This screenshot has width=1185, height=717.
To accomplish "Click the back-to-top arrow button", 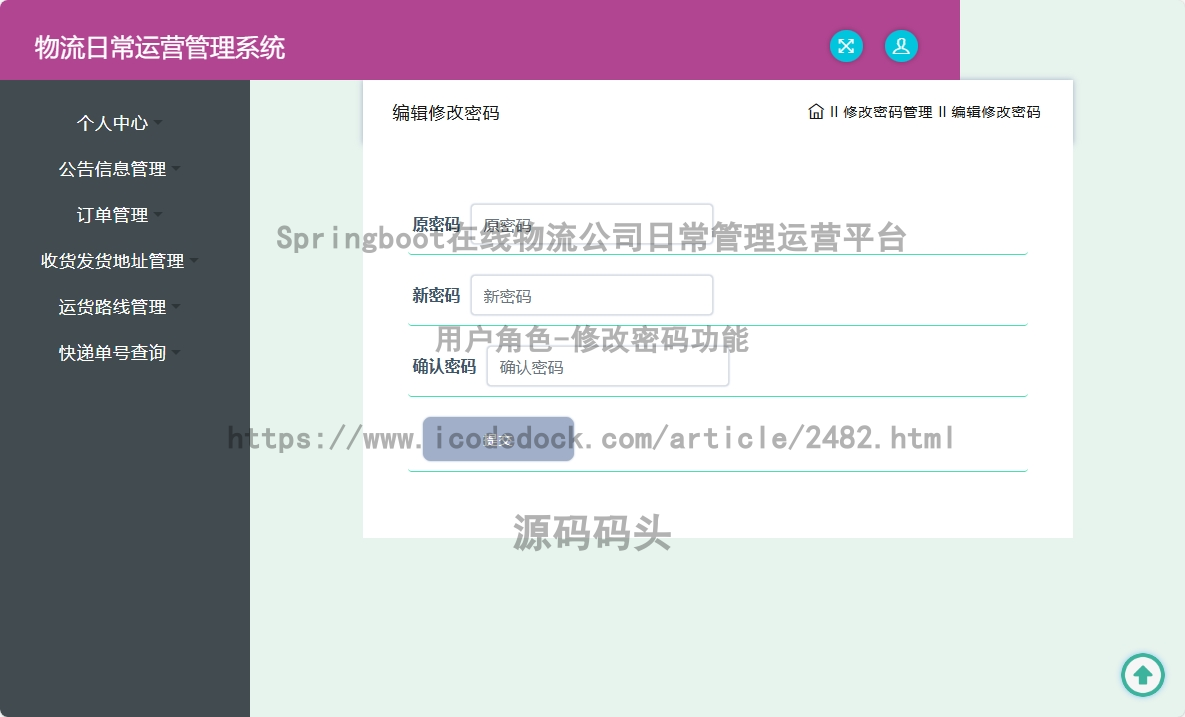I will (x=1143, y=675).
